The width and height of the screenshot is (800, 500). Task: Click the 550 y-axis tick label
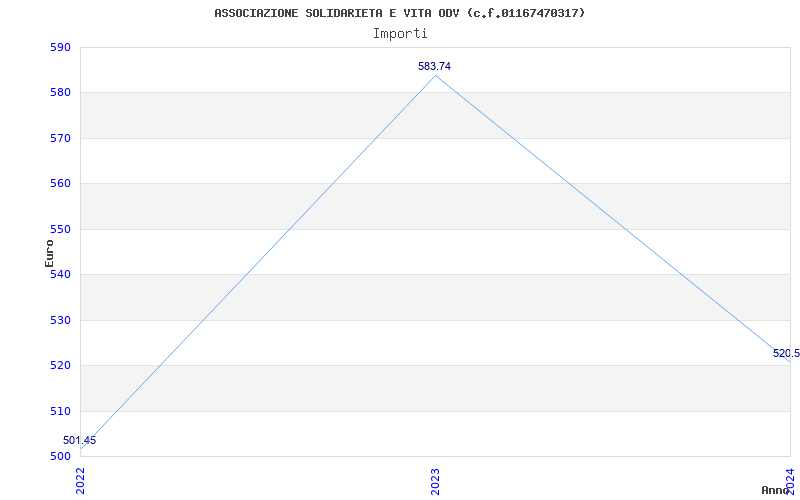point(60,229)
